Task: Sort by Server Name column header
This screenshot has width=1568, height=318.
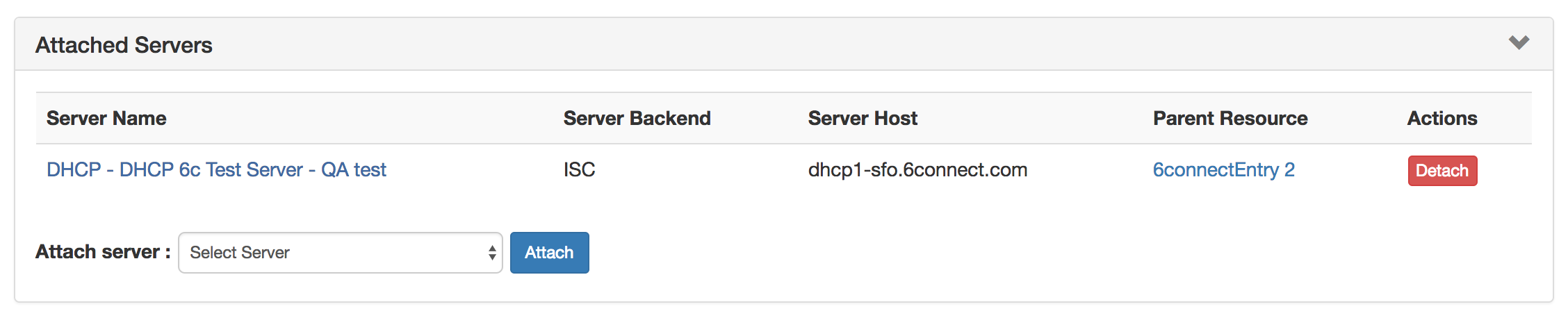Action: pyautogui.click(x=106, y=119)
